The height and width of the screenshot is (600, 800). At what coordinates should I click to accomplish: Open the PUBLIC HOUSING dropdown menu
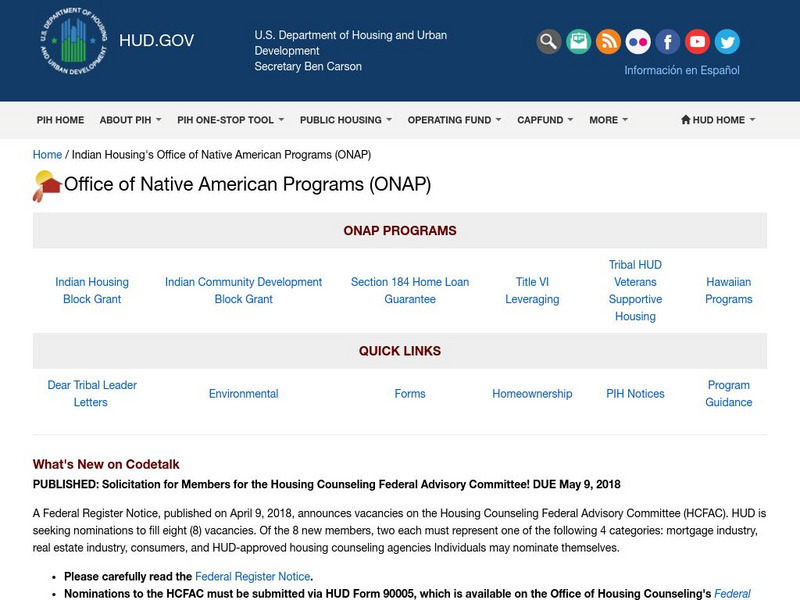[x=344, y=119]
